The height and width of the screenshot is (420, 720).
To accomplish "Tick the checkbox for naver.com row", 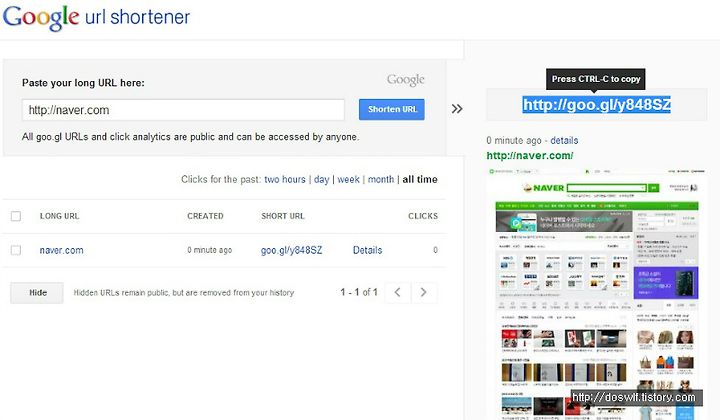I will 16,250.
